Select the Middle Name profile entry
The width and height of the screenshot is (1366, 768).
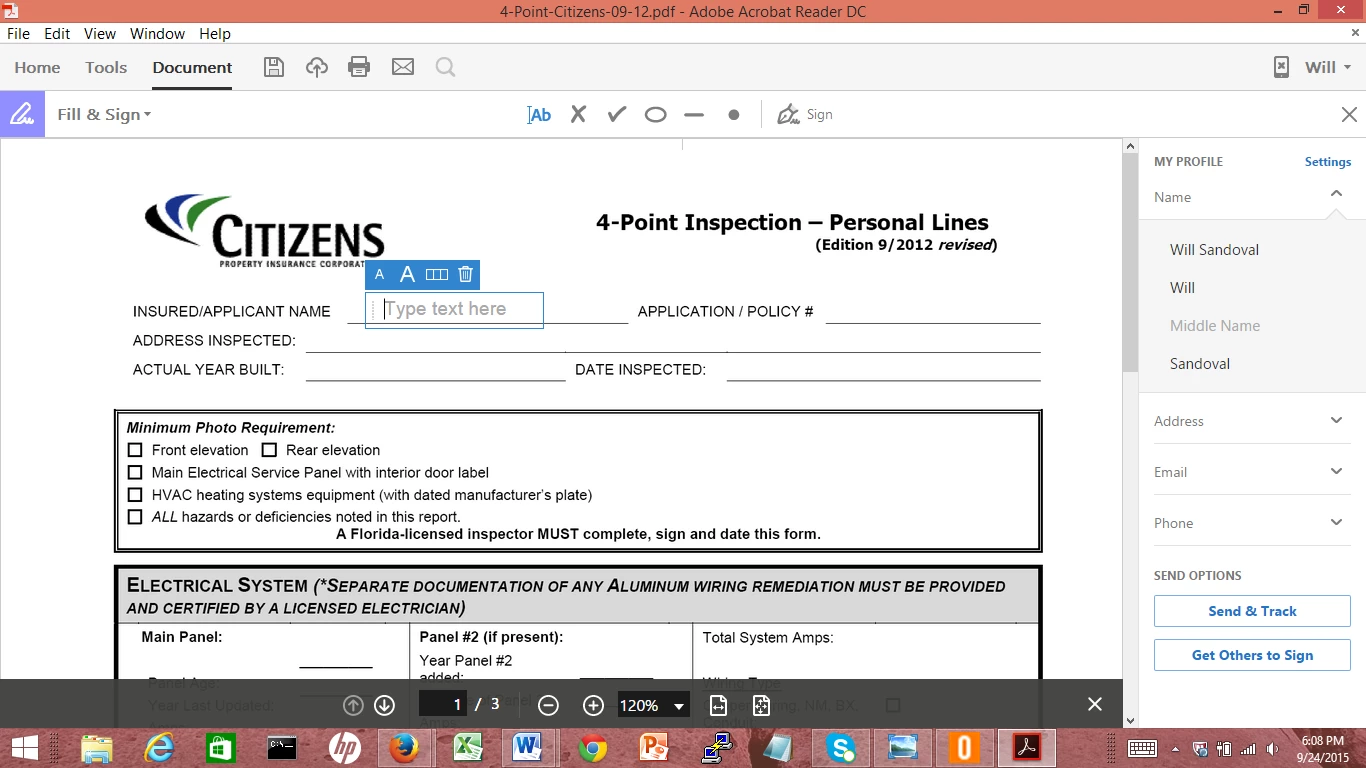1214,326
